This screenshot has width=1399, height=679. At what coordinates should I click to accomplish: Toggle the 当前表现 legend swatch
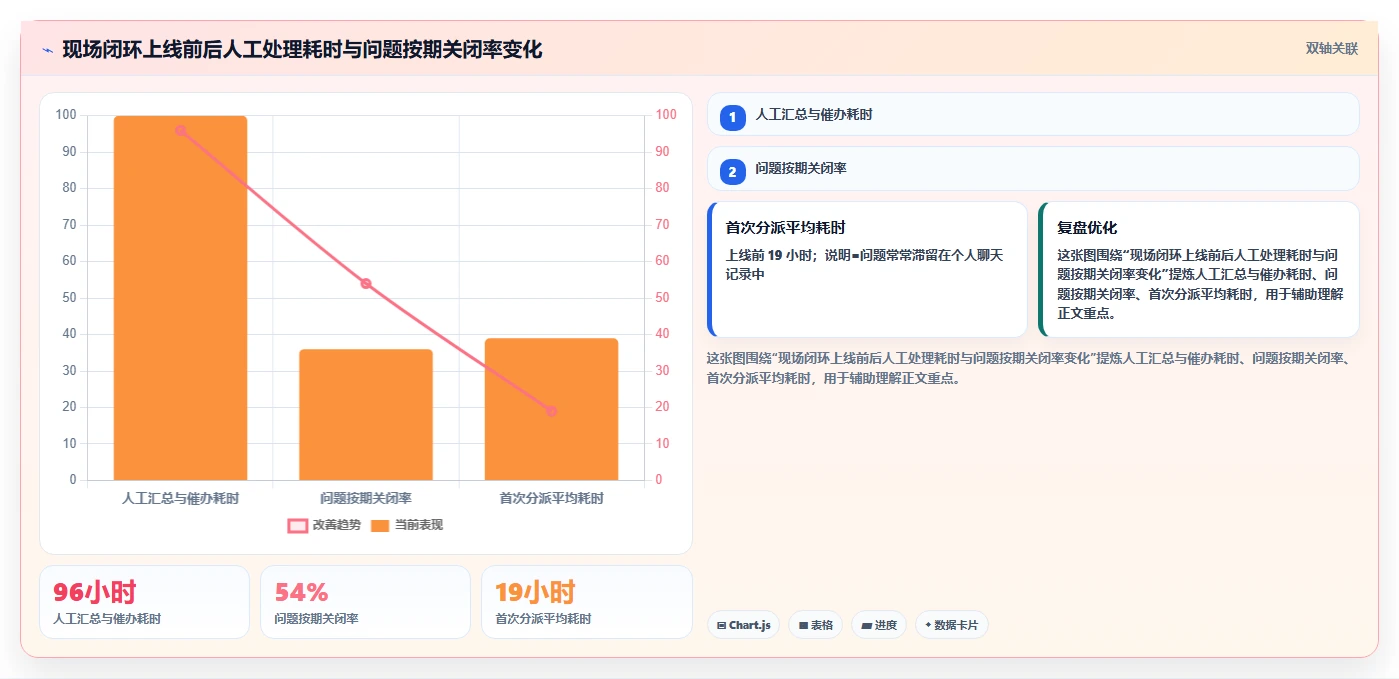[x=380, y=525]
